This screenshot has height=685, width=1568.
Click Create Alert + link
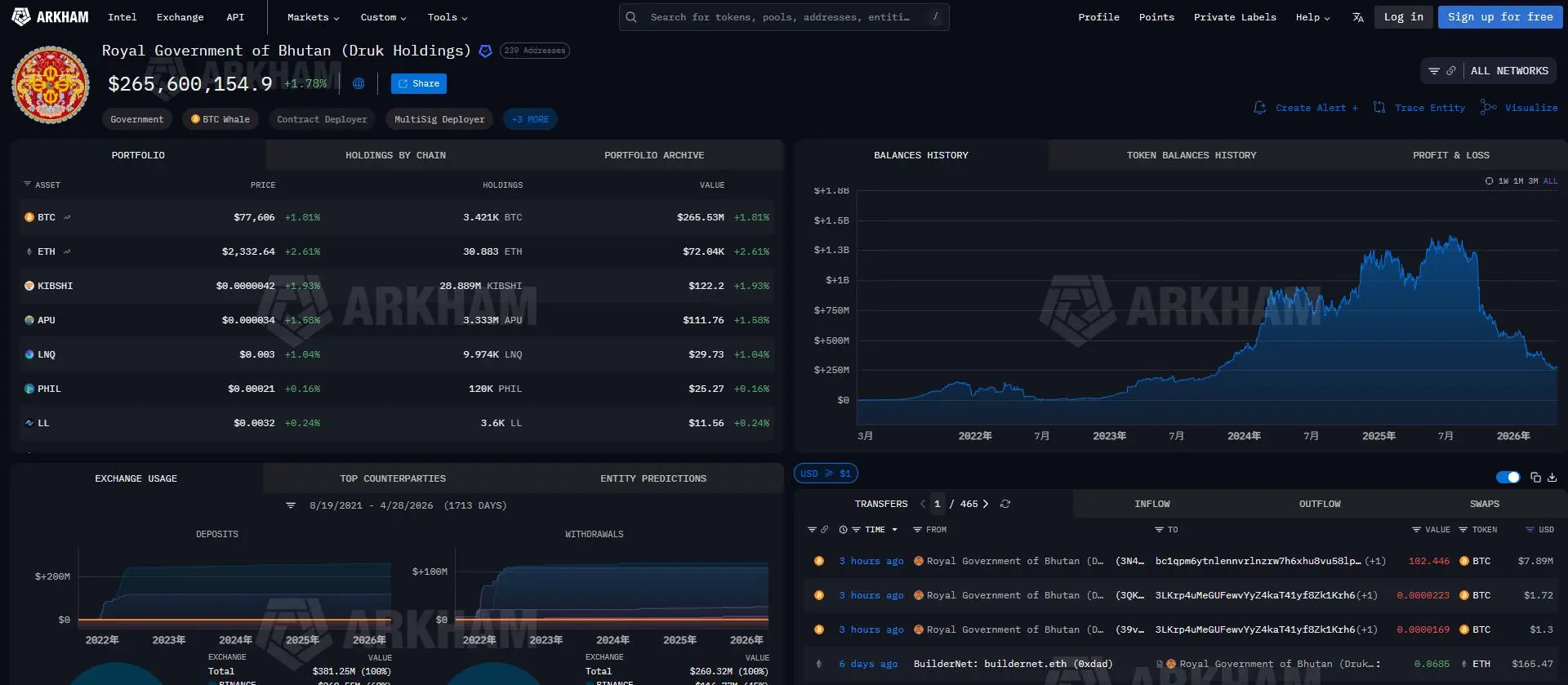click(x=1306, y=108)
